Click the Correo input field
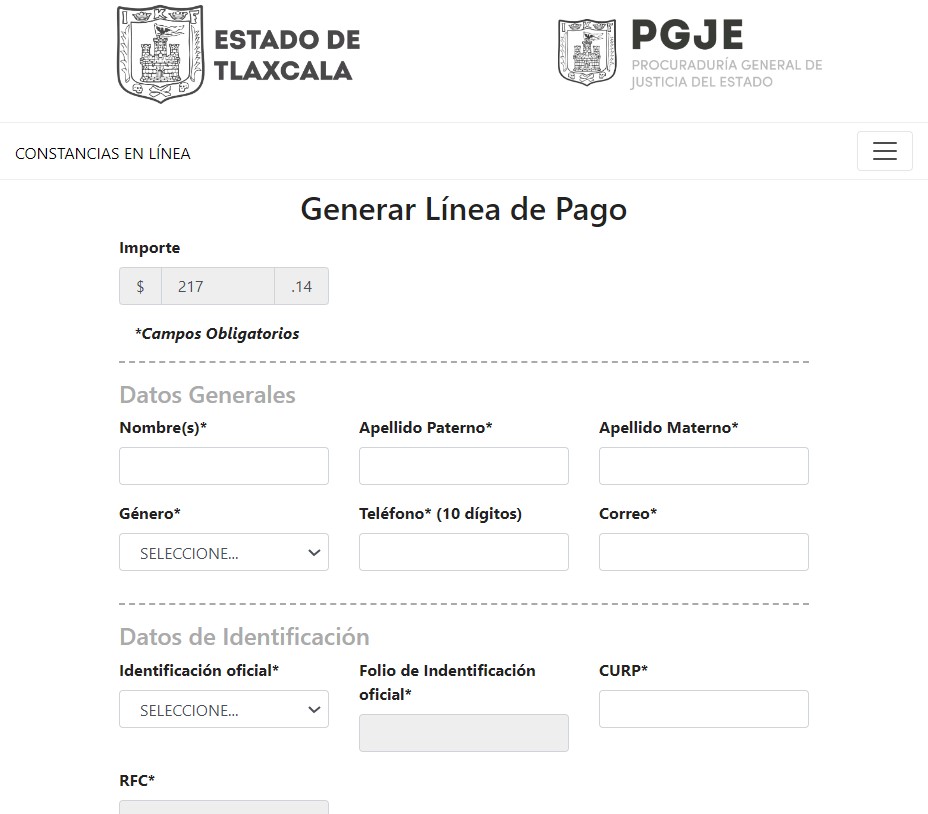The height and width of the screenshot is (814, 928). click(703, 552)
